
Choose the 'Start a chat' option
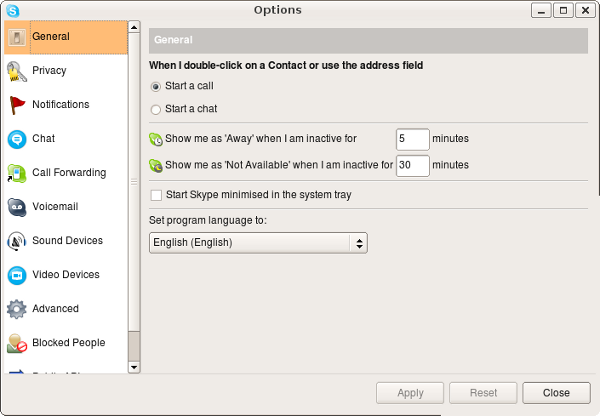click(155, 109)
